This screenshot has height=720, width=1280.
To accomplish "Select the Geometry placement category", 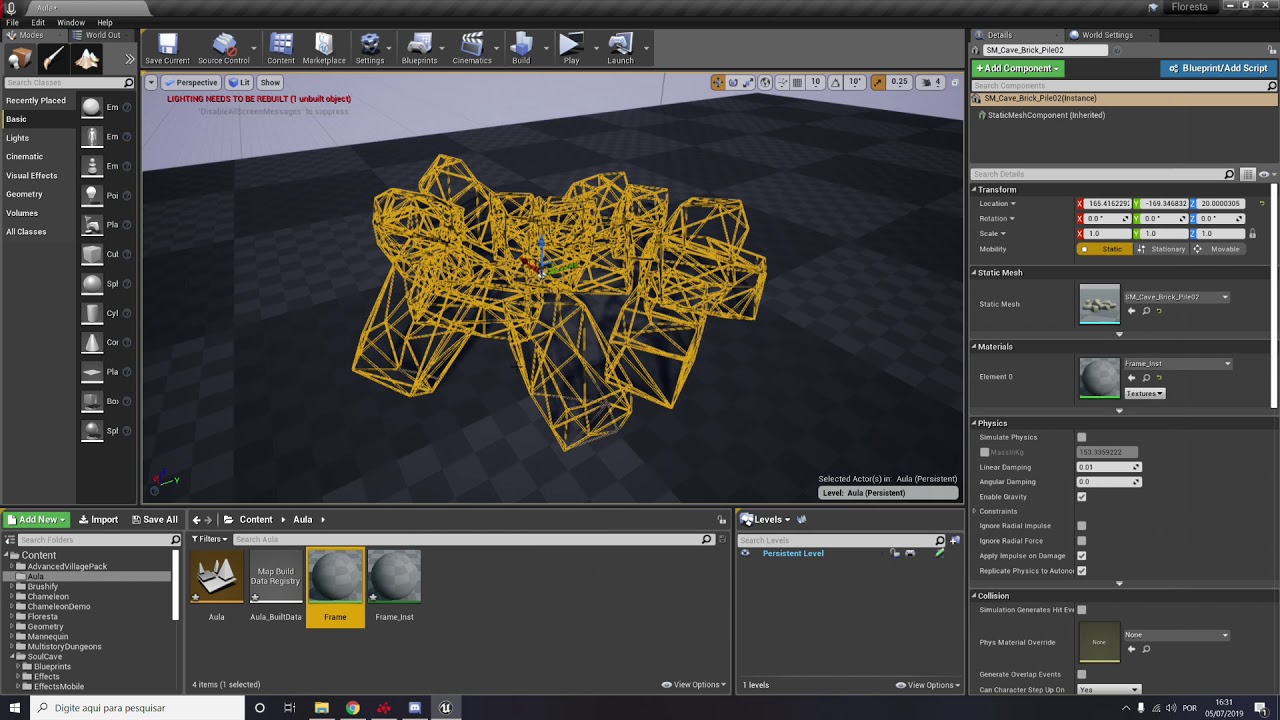I will coord(24,194).
